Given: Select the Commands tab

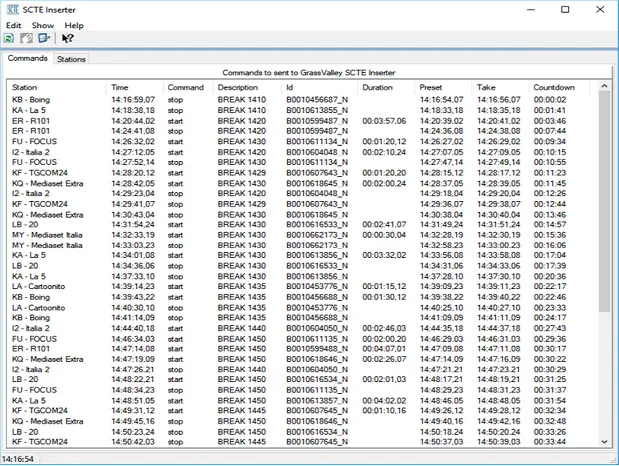Looking at the screenshot, I should (x=27, y=58).
